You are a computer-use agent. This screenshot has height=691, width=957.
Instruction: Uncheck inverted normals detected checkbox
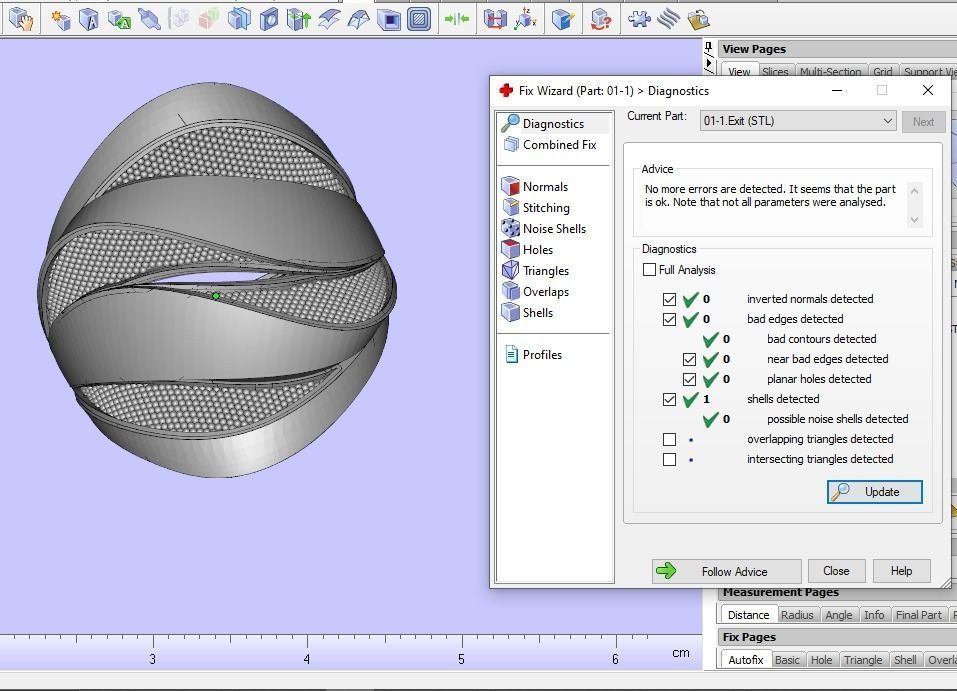click(x=670, y=299)
